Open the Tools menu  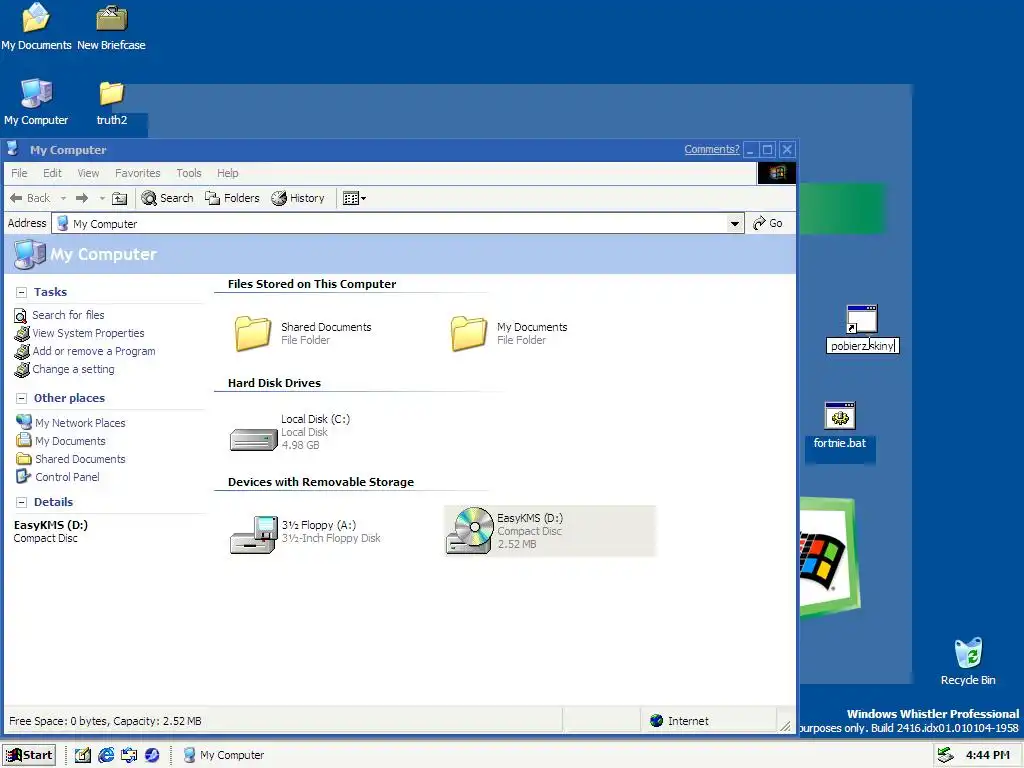click(x=189, y=173)
